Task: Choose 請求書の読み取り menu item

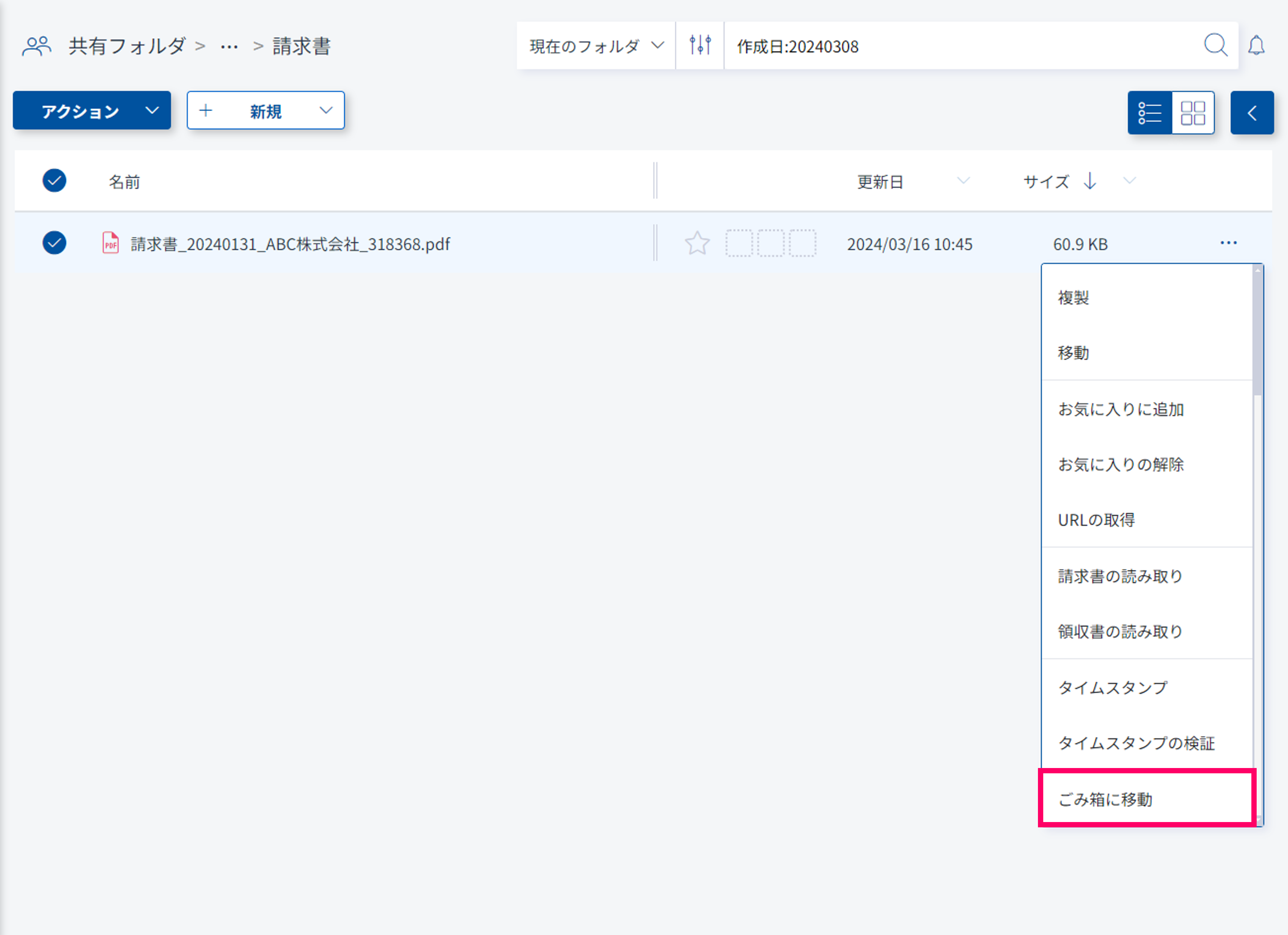Action: pyautogui.click(x=1120, y=576)
